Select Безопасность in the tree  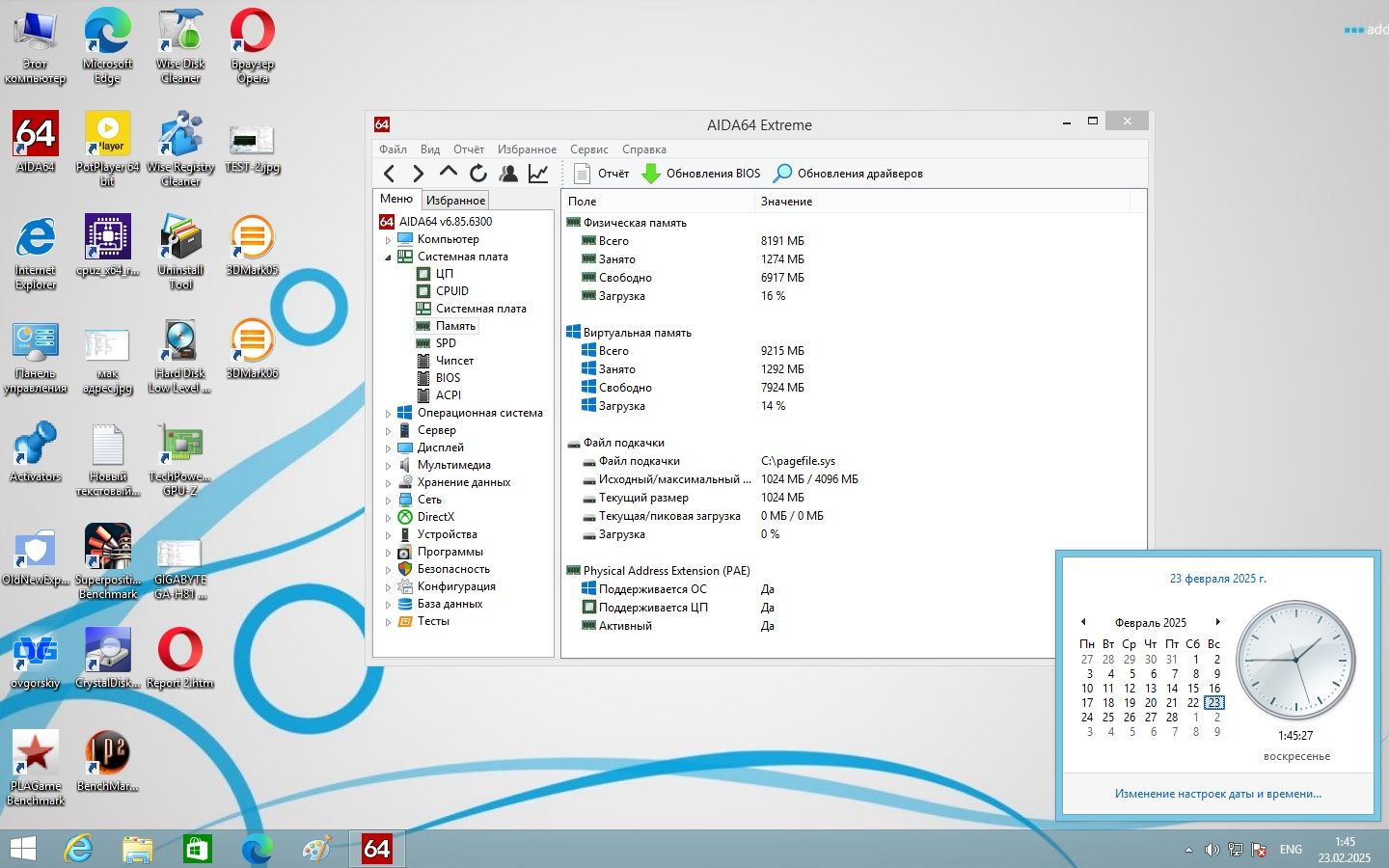click(453, 569)
